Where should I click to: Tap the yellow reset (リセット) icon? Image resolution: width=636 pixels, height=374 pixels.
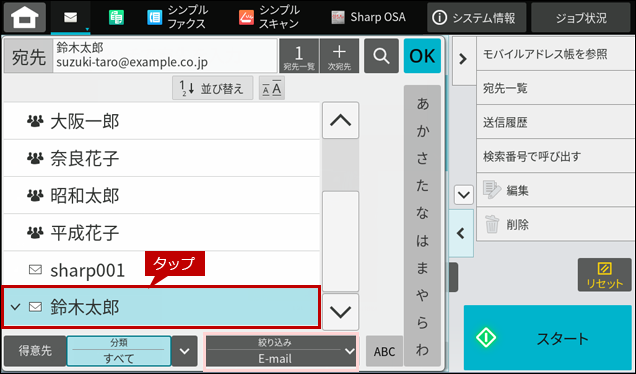(x=604, y=275)
